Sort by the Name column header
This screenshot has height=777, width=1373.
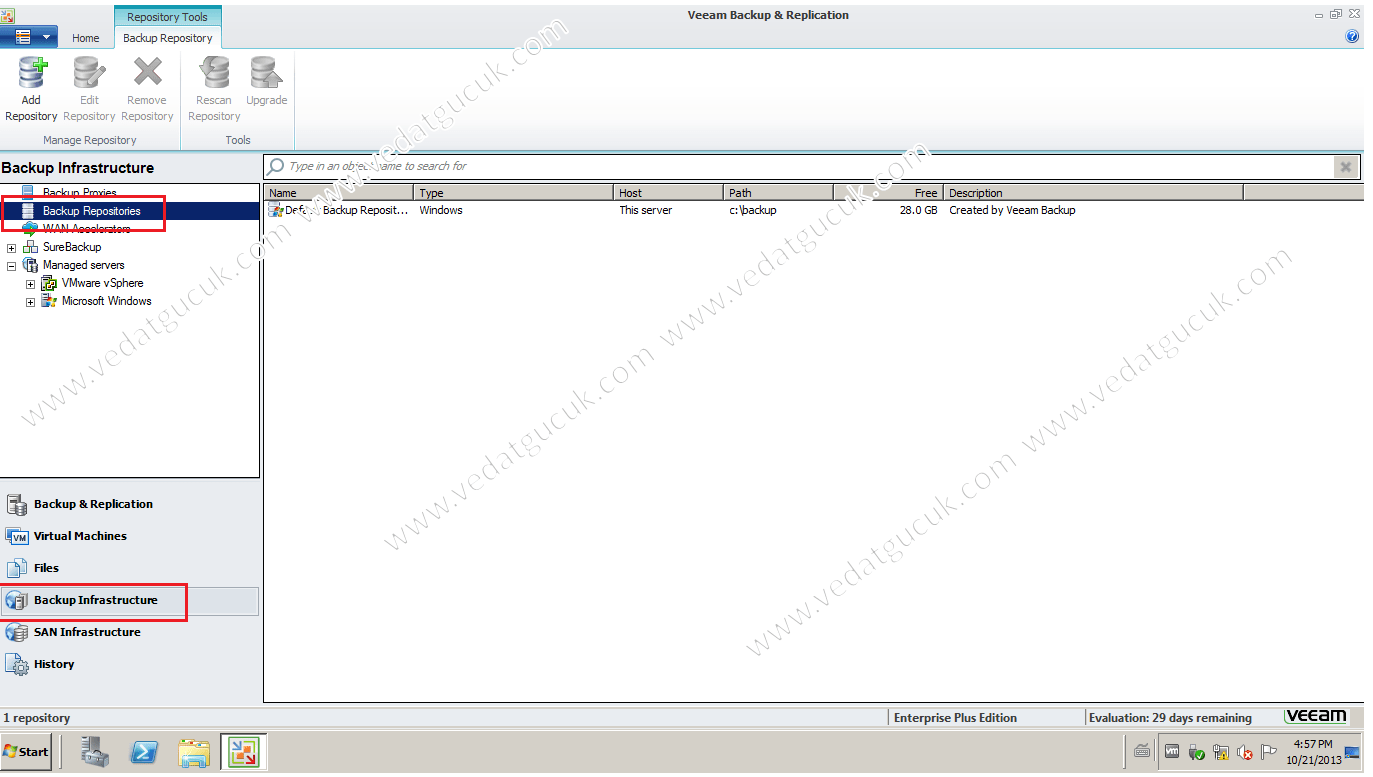coord(339,193)
